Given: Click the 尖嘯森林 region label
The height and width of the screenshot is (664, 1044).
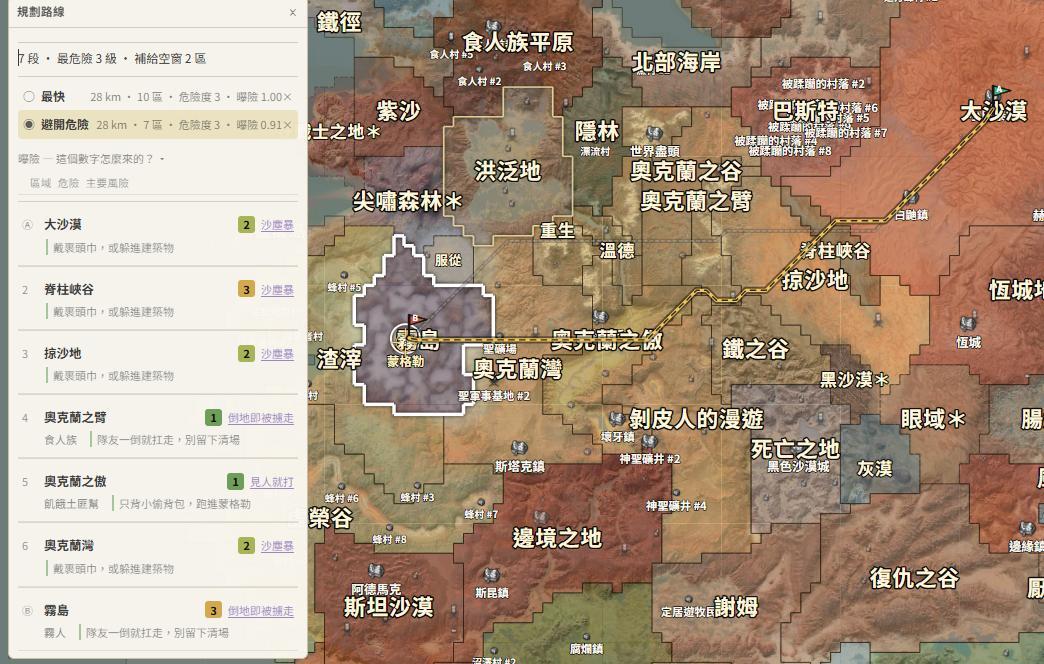Looking at the screenshot, I should click(407, 200).
